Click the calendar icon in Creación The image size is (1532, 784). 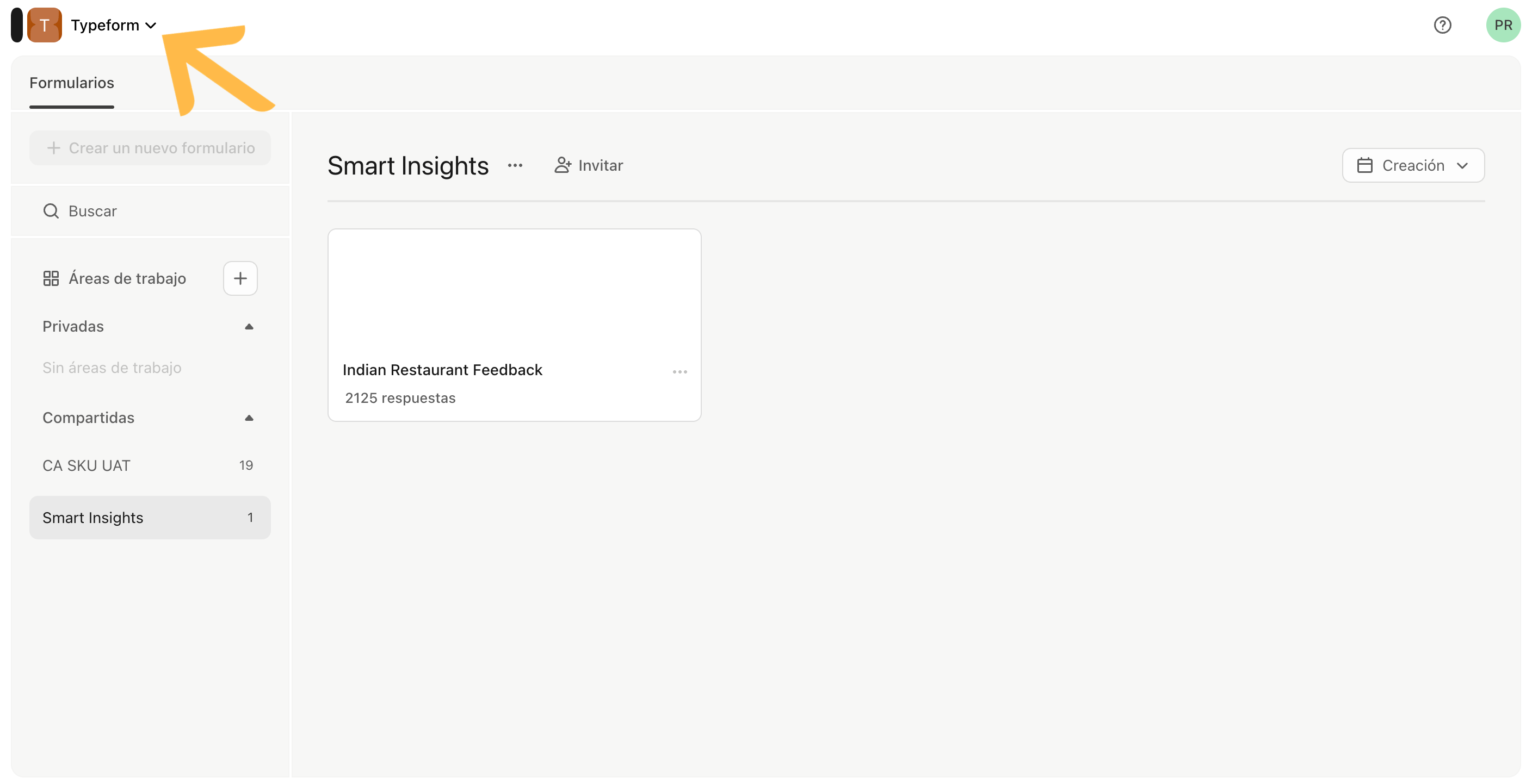tap(1365, 165)
